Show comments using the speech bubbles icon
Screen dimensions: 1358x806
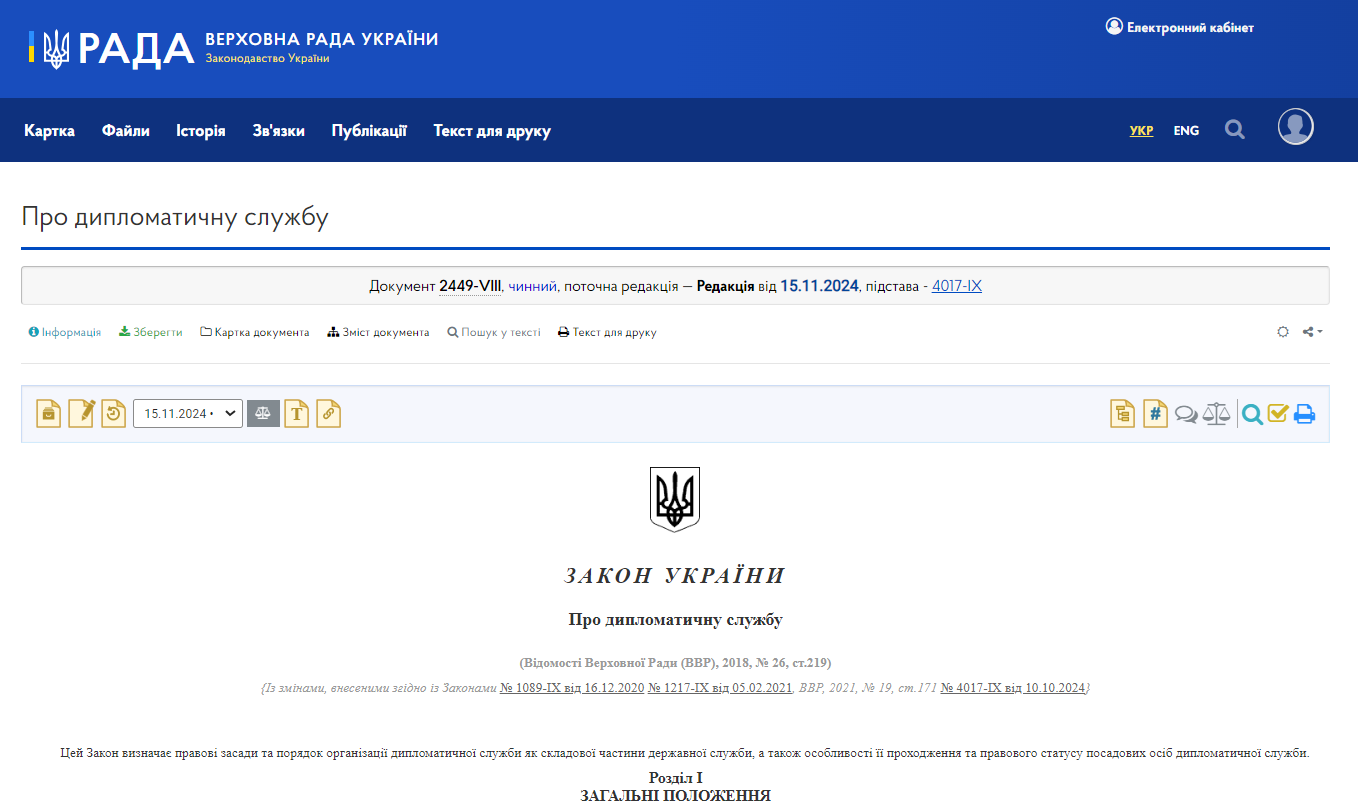[1186, 413]
